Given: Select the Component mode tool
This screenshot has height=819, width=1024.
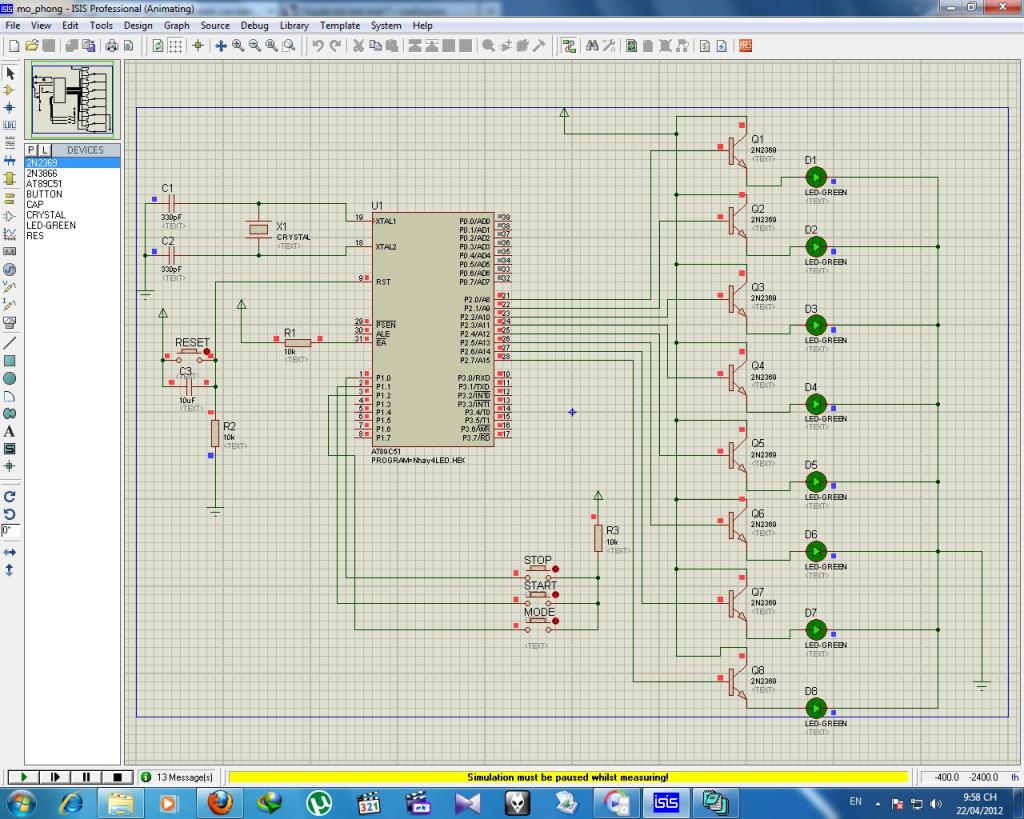Looking at the screenshot, I should pyautogui.click(x=10, y=90).
